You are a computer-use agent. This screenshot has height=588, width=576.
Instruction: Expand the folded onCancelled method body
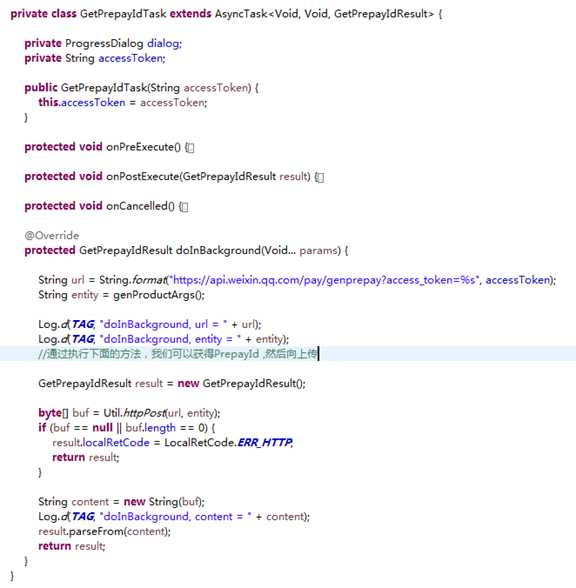point(184,207)
